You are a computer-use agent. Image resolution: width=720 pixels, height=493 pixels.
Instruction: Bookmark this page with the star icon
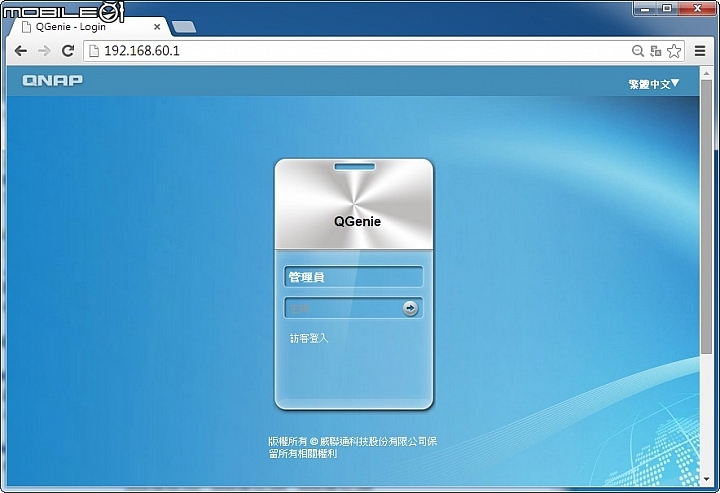674,51
